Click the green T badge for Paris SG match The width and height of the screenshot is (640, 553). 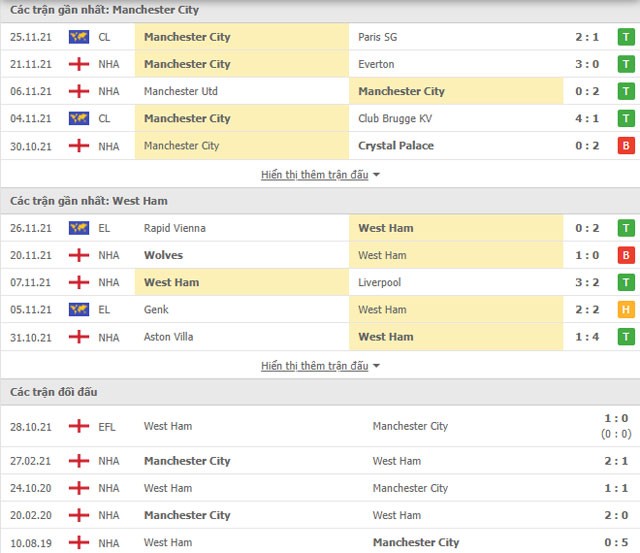coord(626,37)
